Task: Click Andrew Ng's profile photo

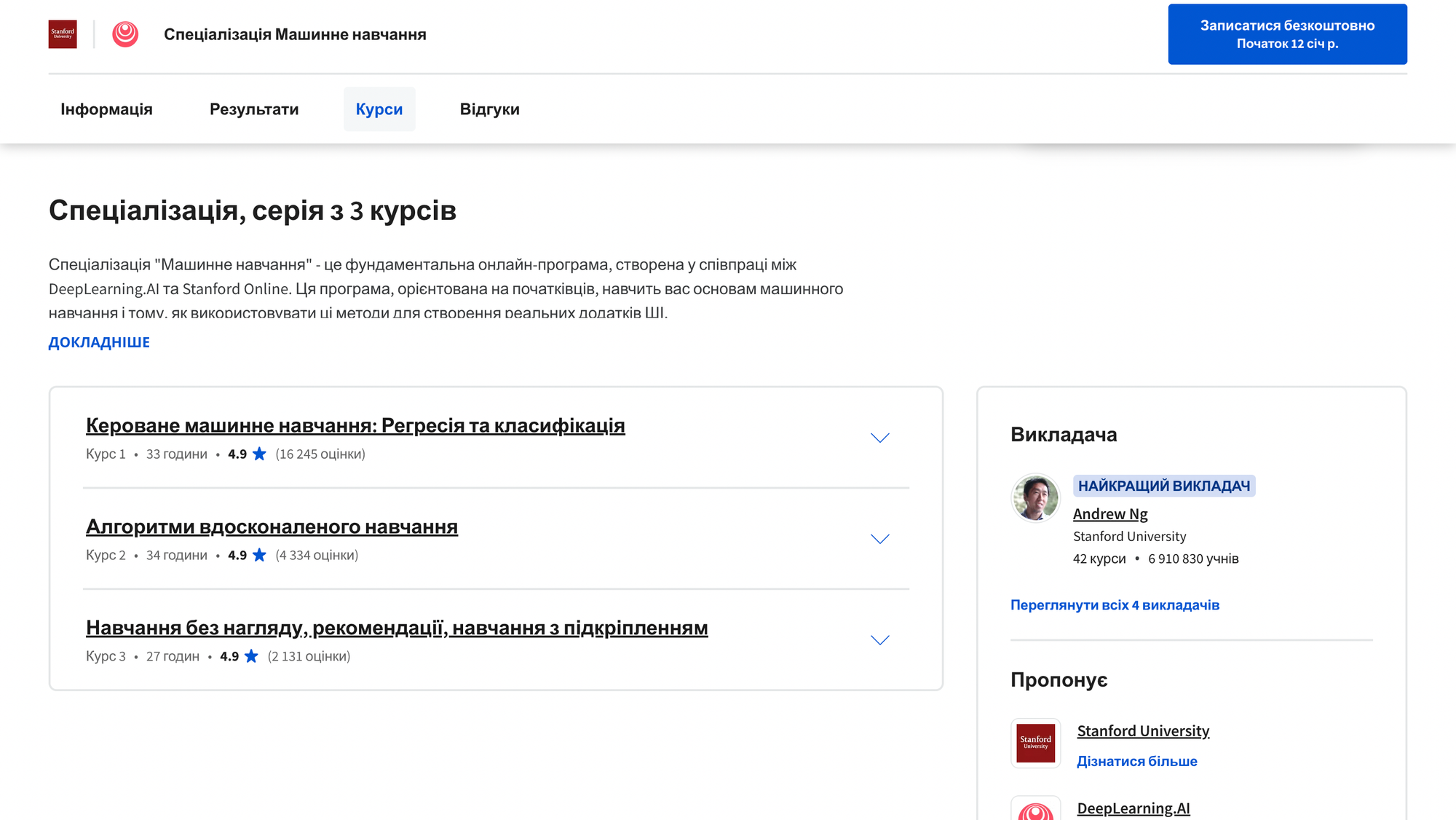Action: (1035, 498)
